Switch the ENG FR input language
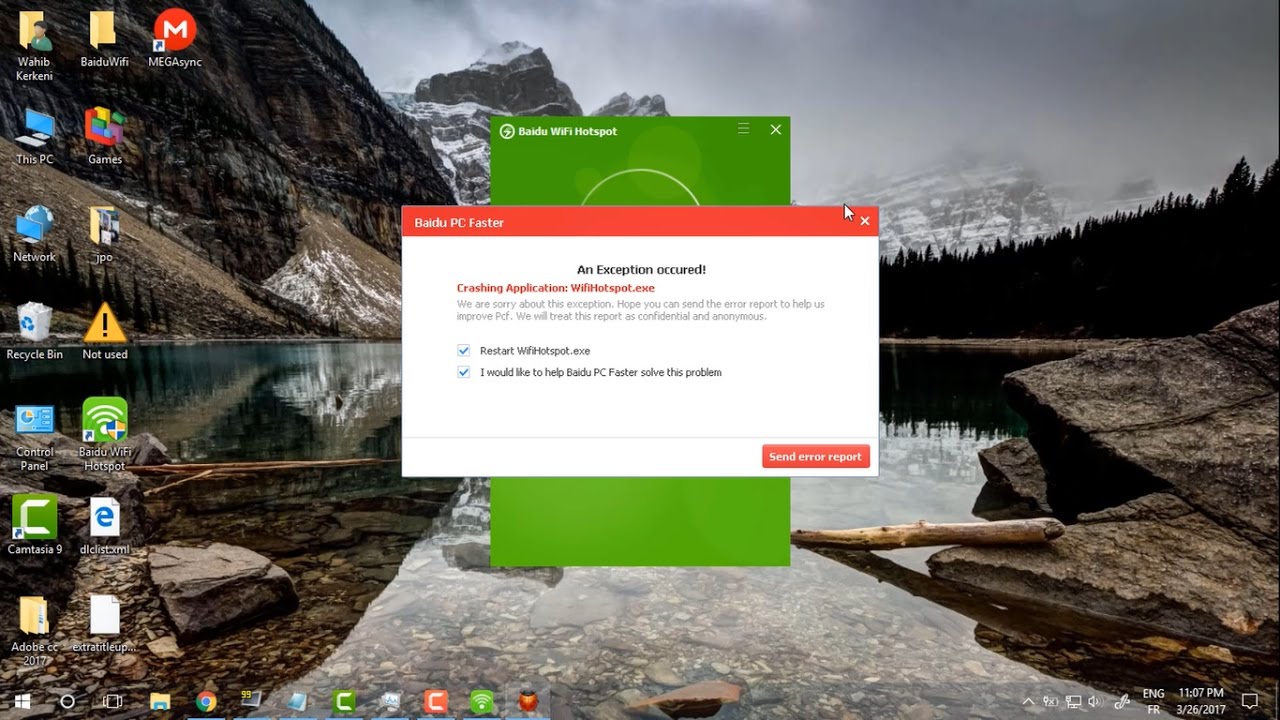1280x720 pixels. (x=1153, y=701)
